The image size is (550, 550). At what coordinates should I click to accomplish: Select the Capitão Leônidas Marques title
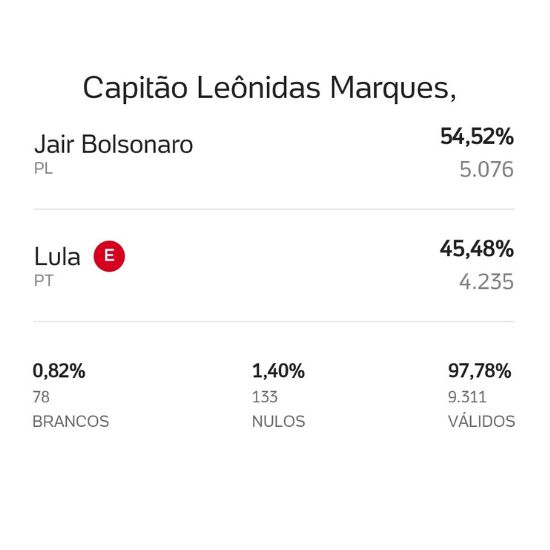[x=269, y=88]
